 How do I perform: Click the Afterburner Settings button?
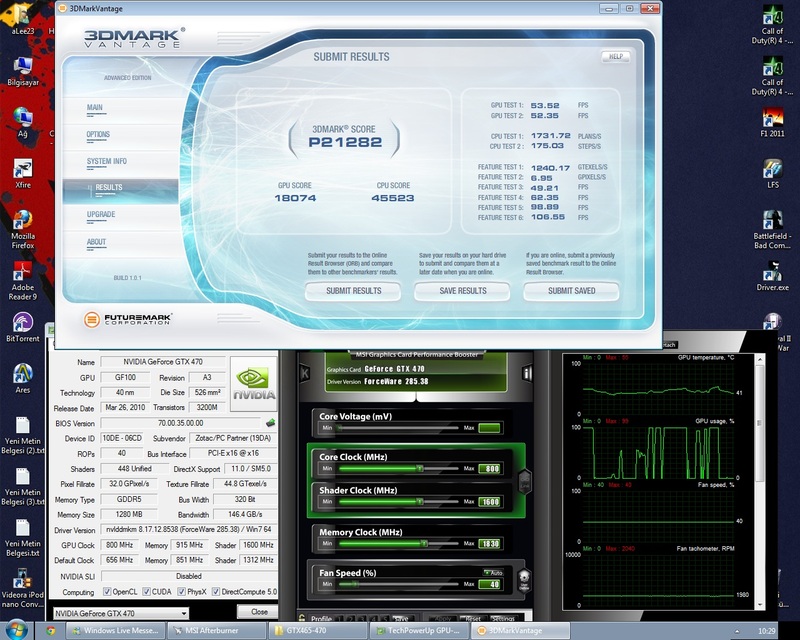pos(503,619)
